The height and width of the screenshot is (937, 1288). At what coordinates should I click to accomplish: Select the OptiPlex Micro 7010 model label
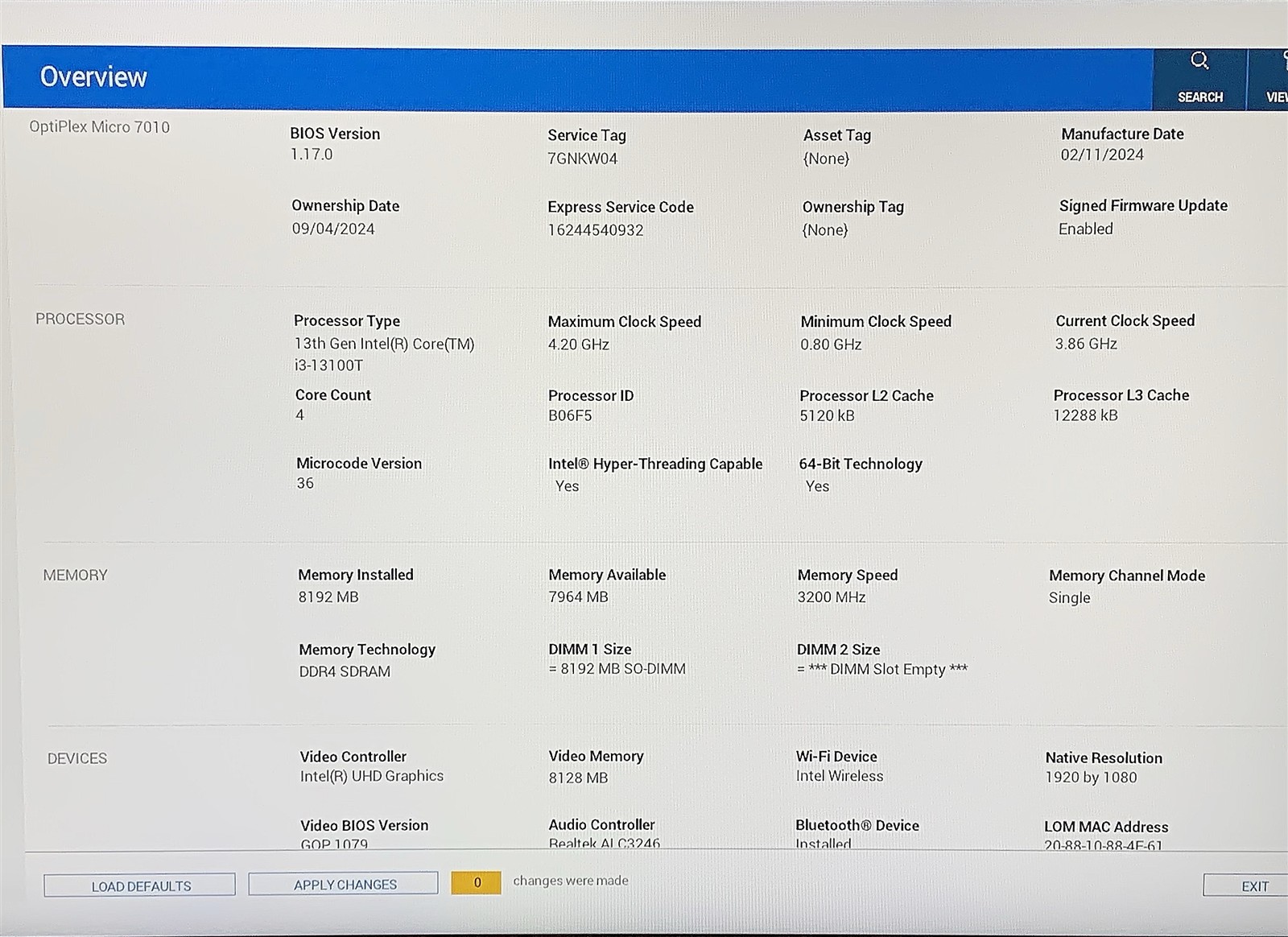(100, 127)
